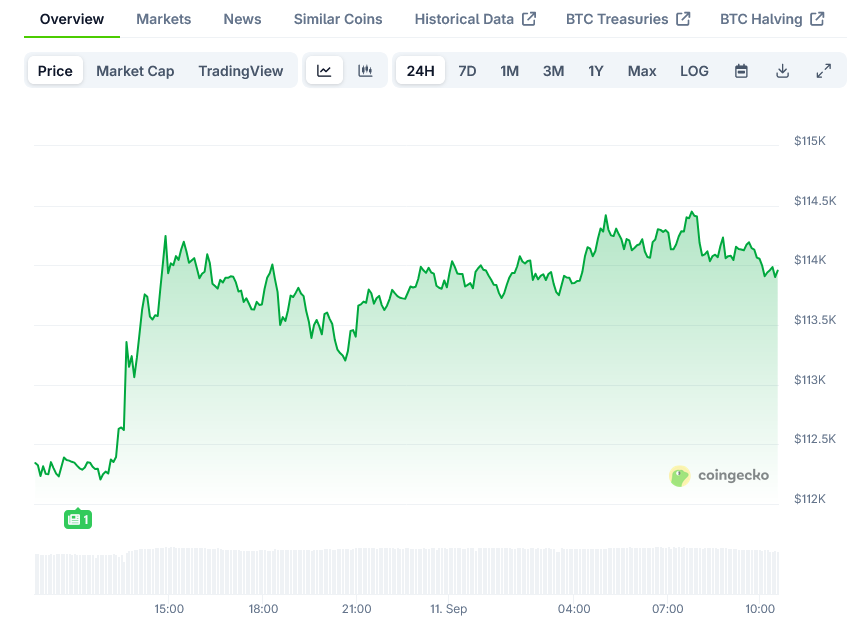Image resolution: width=847 pixels, height=624 pixels.
Task: Switch to candlestick chart icon
Action: (365, 71)
